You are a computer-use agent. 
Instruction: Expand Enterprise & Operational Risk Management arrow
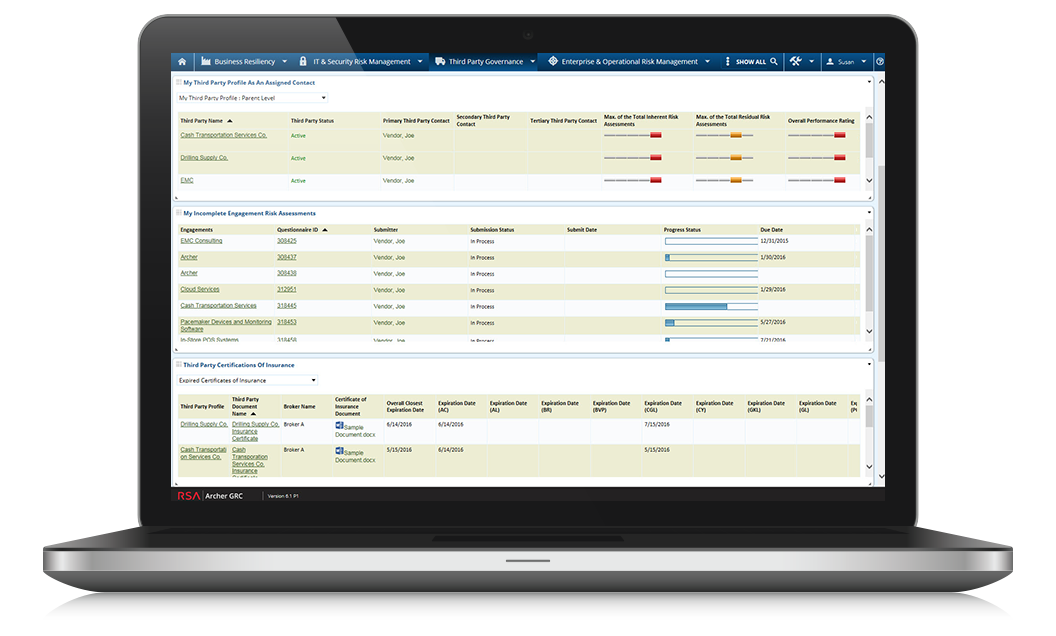[x=707, y=61]
